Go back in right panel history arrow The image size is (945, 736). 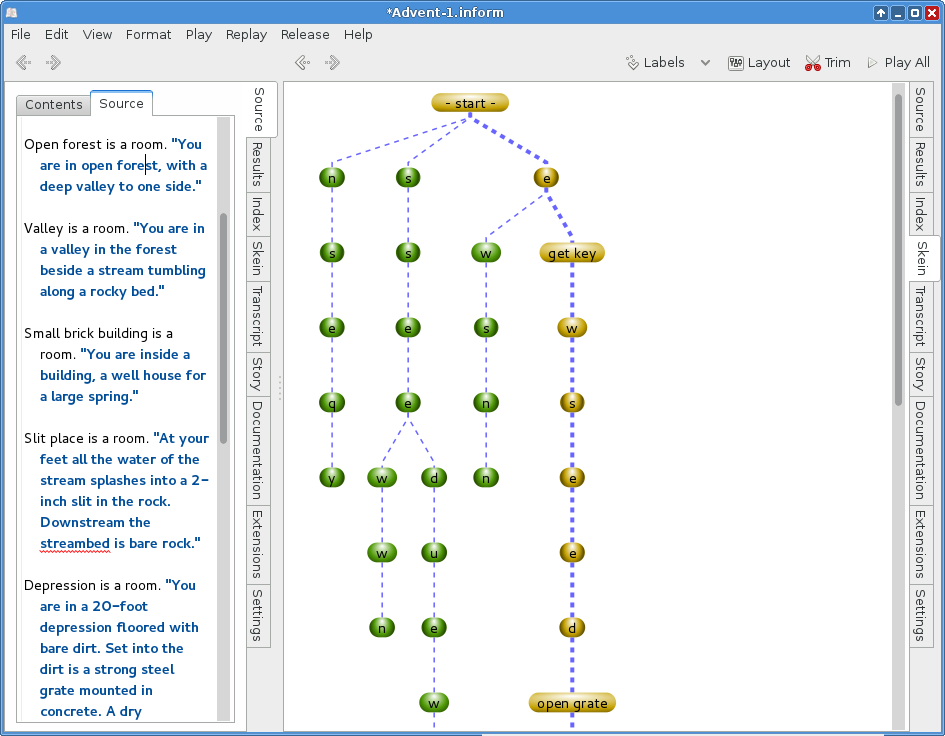click(x=303, y=62)
